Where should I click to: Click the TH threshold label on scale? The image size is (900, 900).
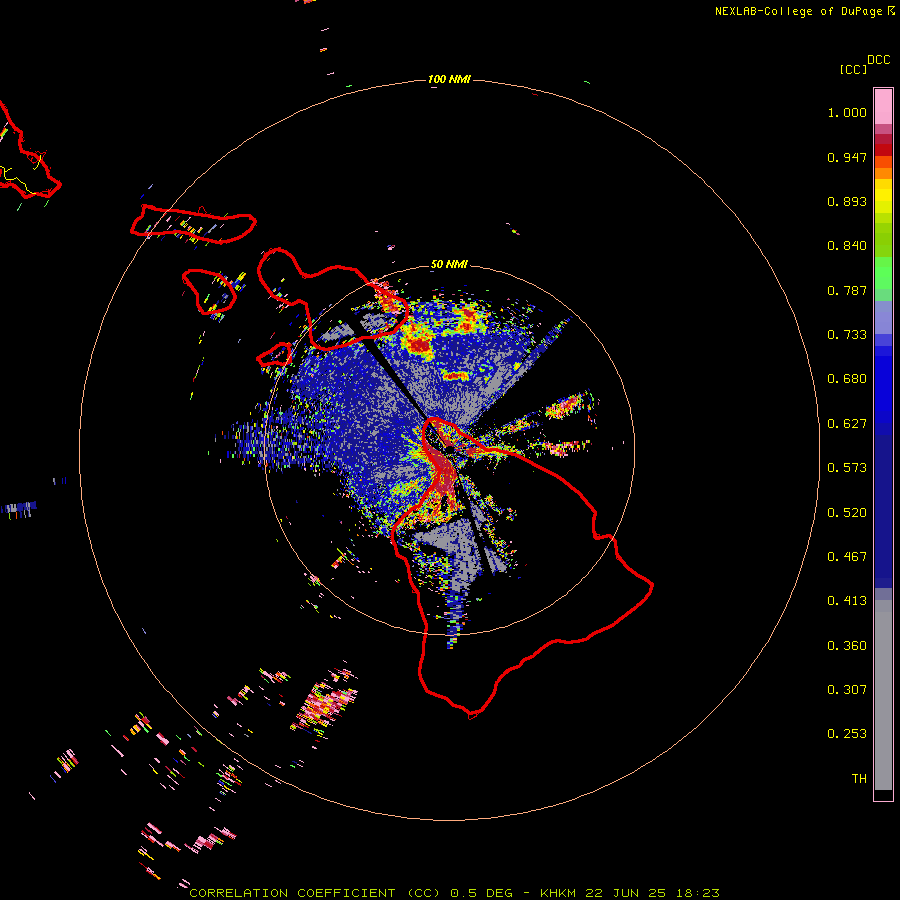pos(859,779)
